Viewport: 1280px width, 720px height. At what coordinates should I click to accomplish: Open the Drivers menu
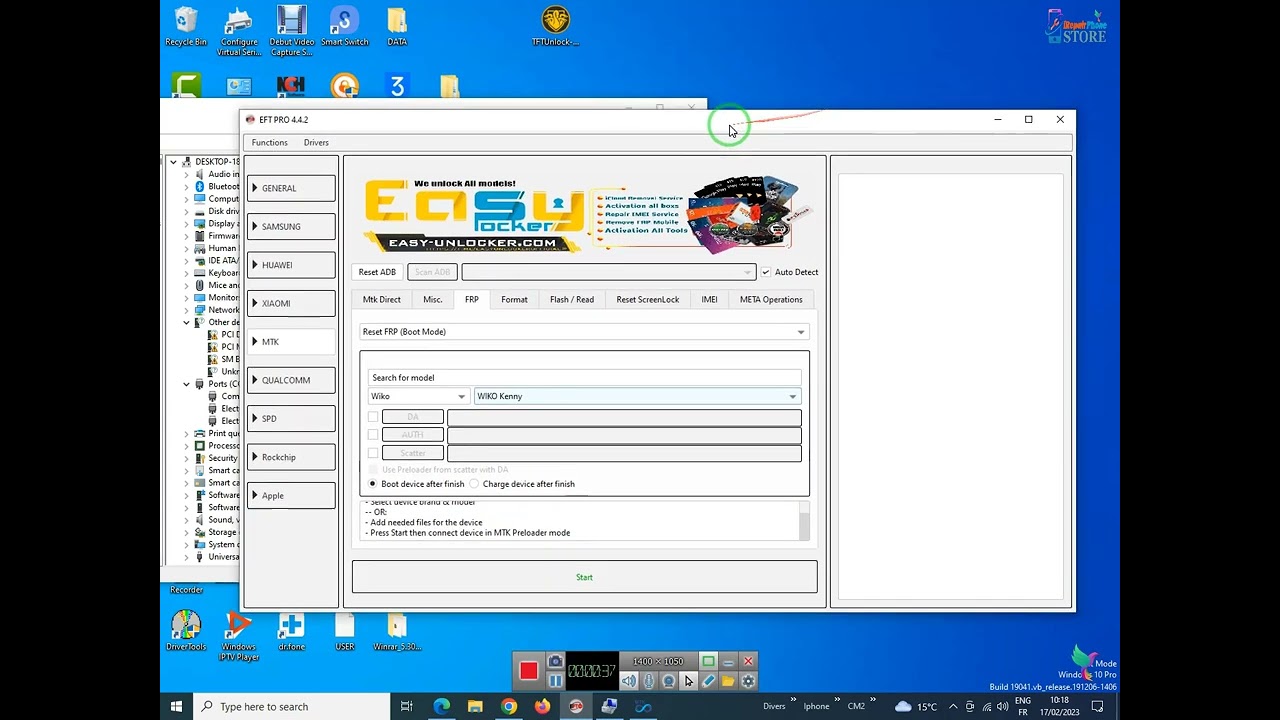click(316, 143)
